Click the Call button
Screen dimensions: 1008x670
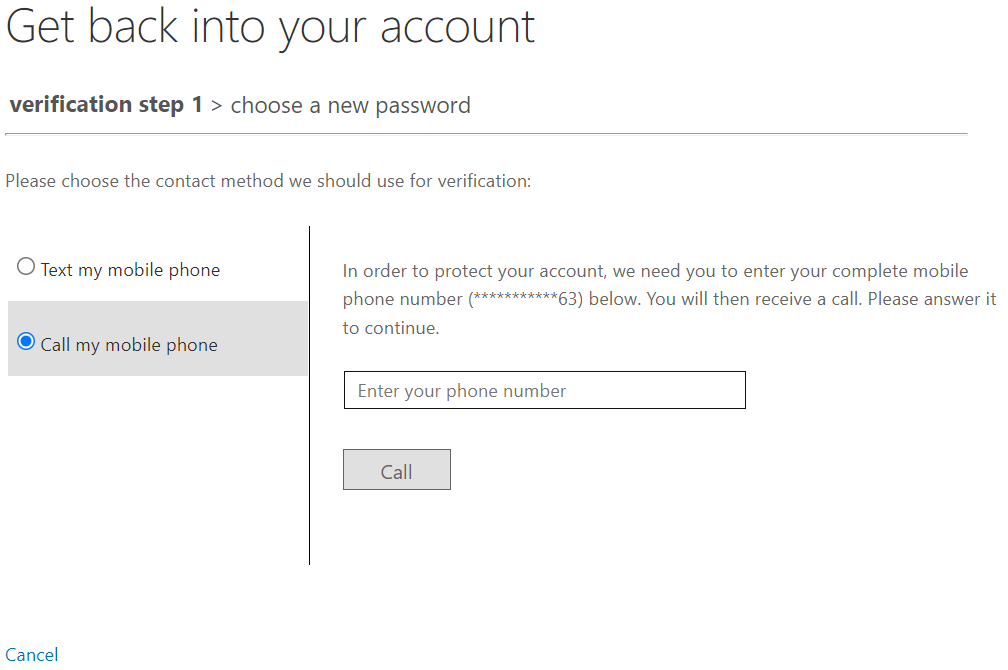[x=397, y=470]
